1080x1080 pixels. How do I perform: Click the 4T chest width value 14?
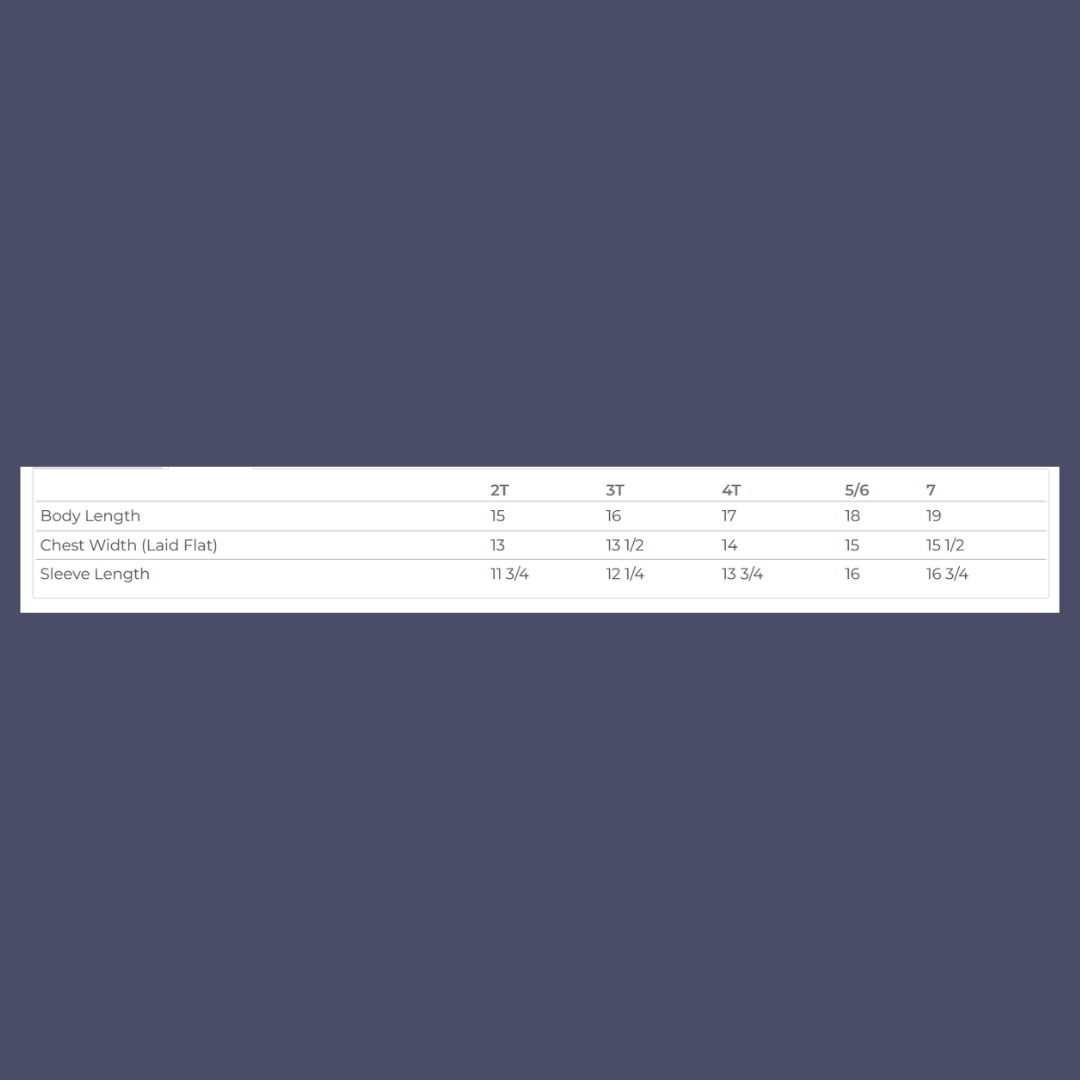click(x=729, y=545)
